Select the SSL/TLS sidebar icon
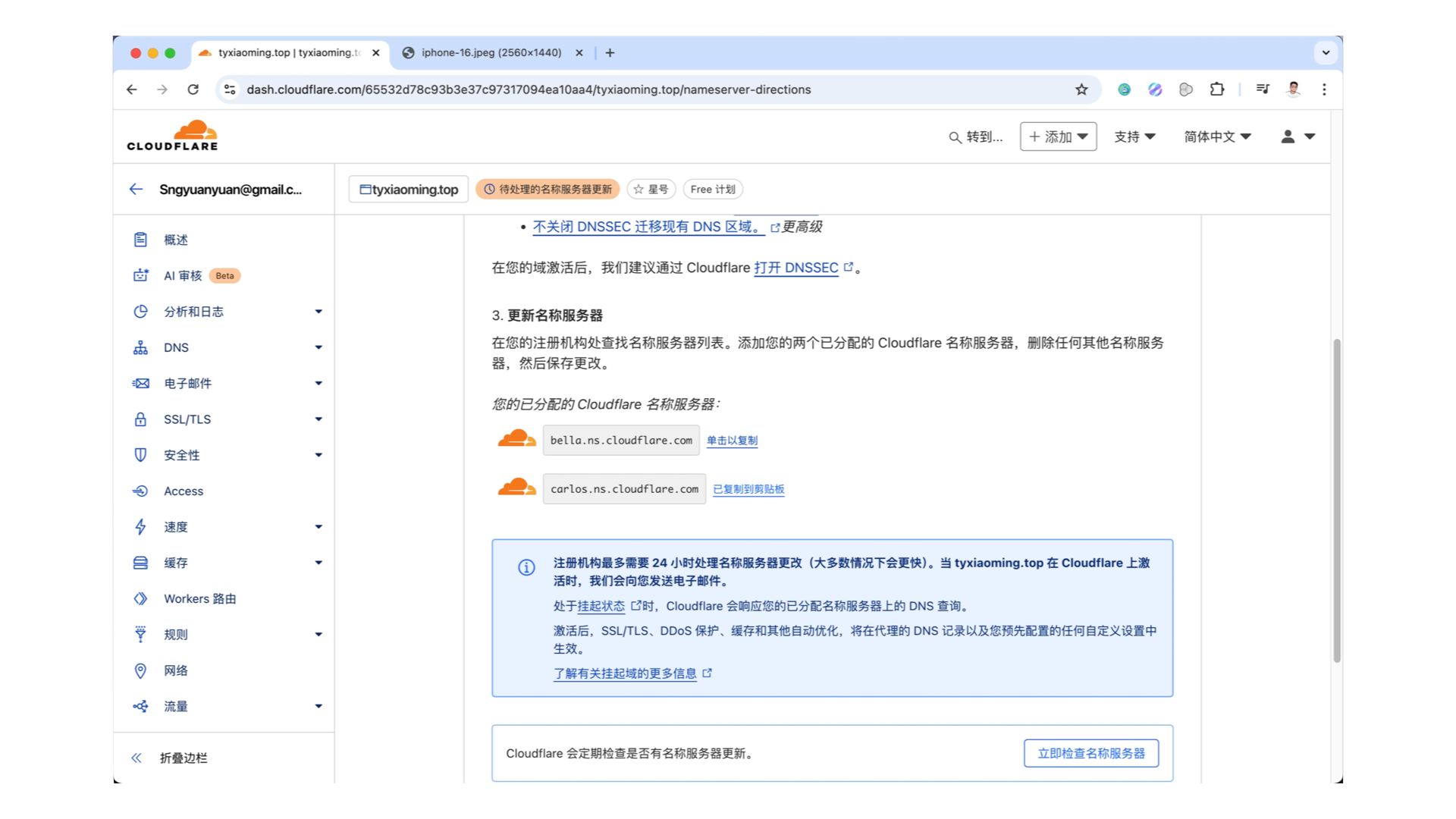Viewport: 1456px width, 819px height. click(x=141, y=419)
